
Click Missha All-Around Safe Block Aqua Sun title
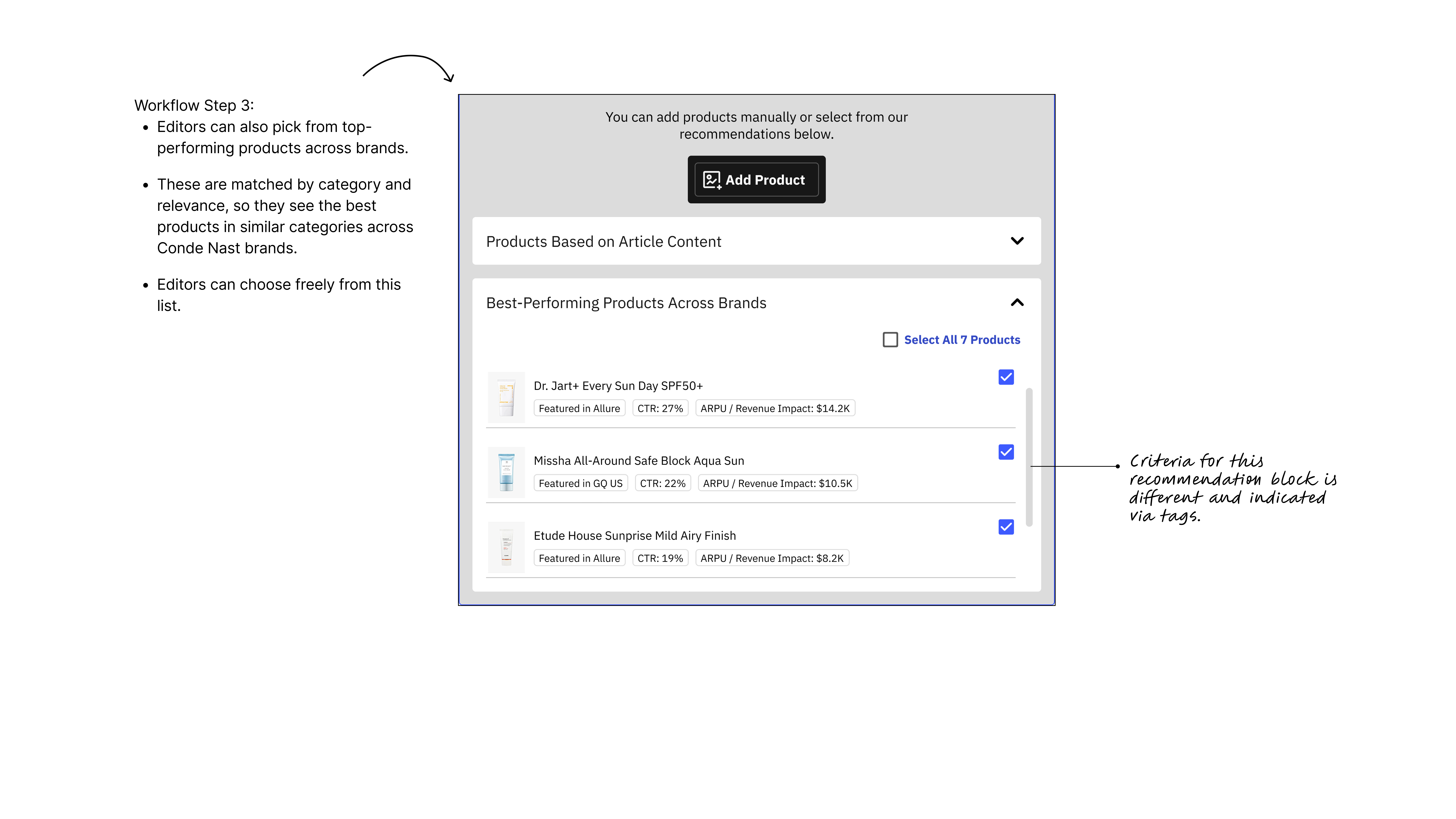(639, 461)
